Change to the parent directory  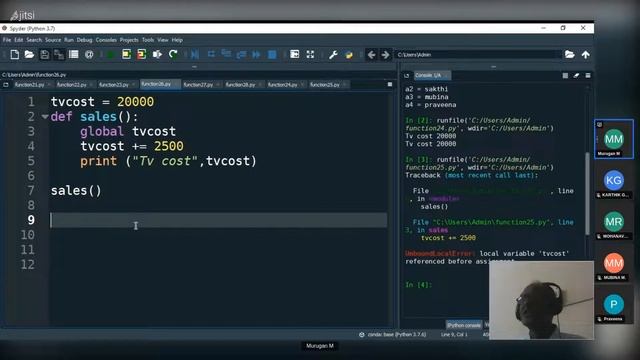586,54
